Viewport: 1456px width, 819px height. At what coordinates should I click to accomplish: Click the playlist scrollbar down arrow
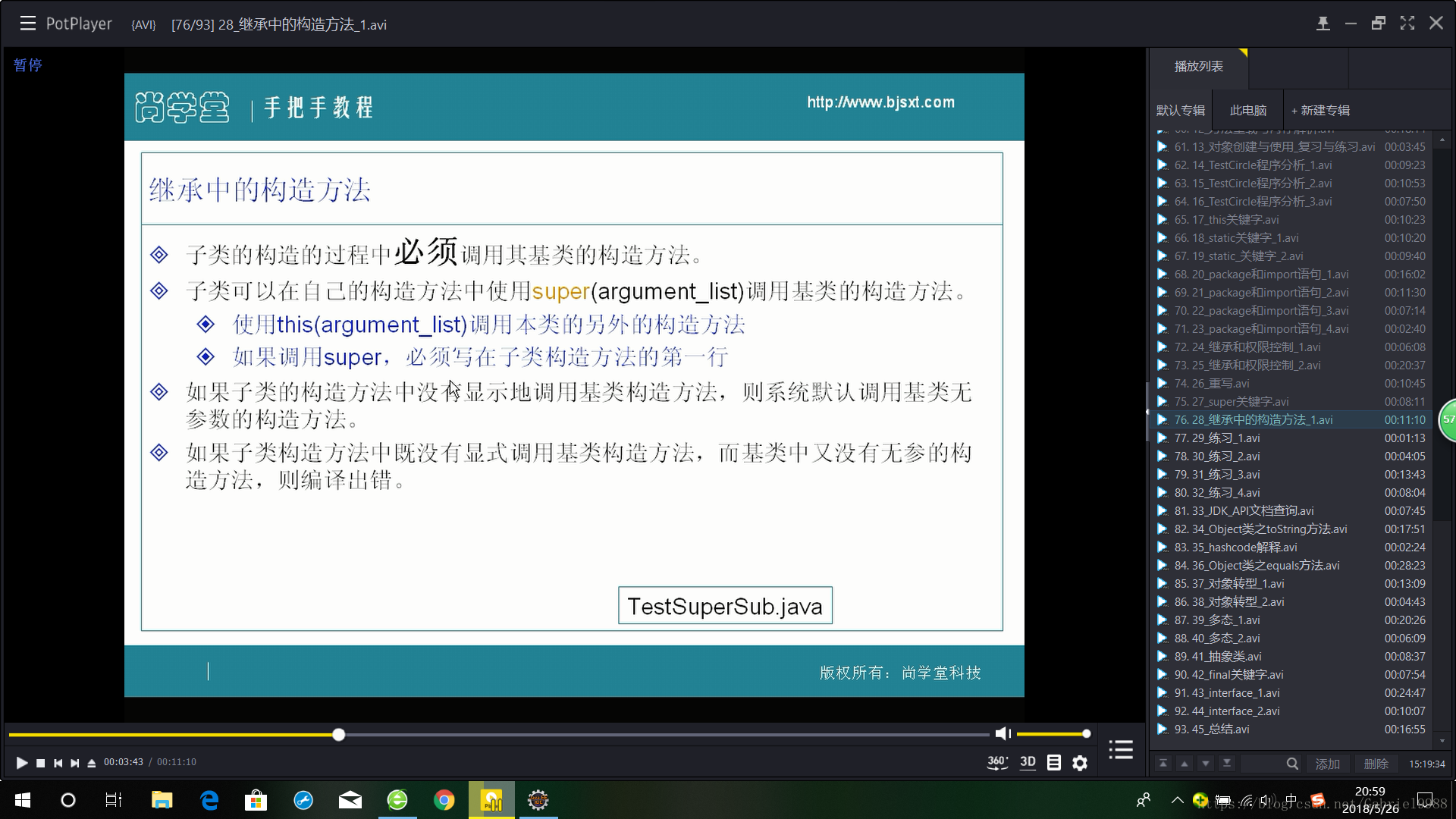[x=1442, y=741]
